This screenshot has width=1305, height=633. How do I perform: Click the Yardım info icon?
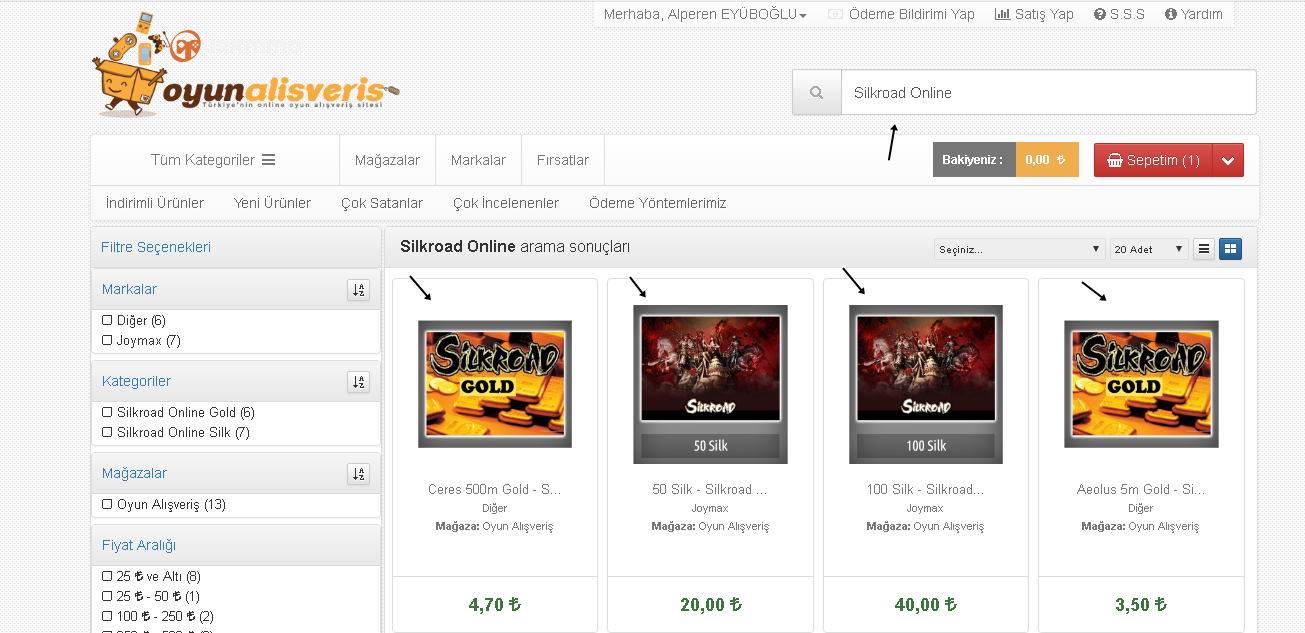click(x=1171, y=14)
